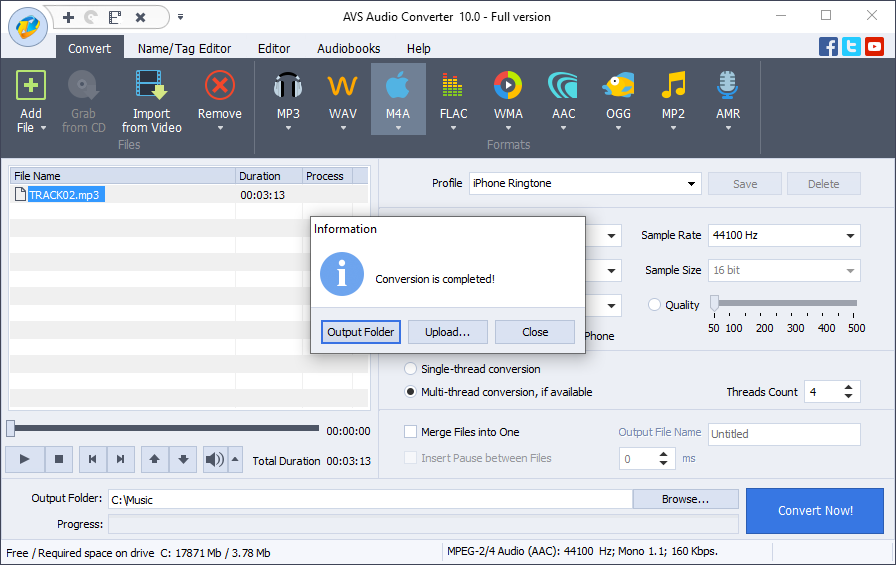Viewport: 896px width, 565px height.
Task: Select the AMR format icon
Action: coord(728,86)
